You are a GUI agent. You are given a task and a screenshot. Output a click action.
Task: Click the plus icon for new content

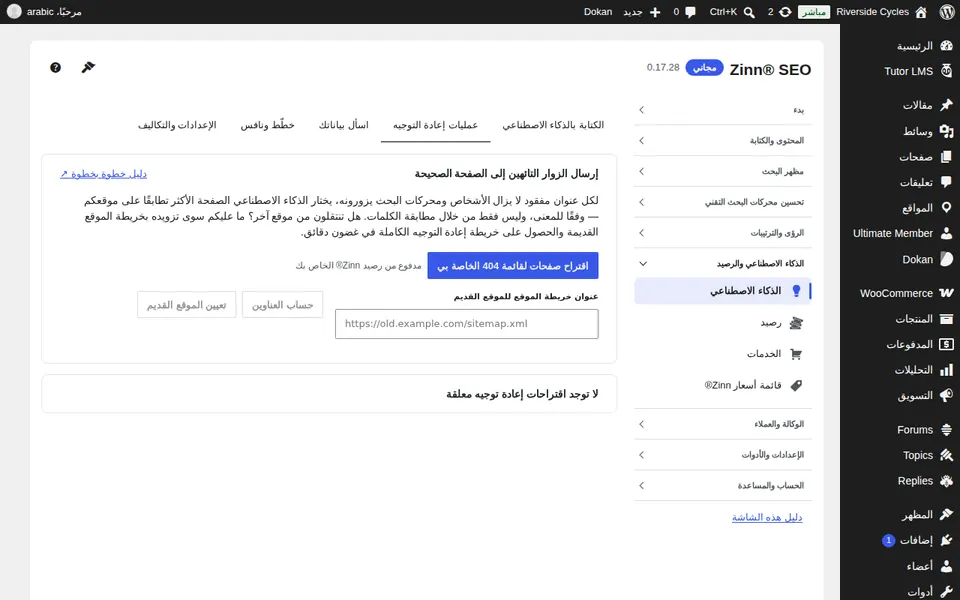(x=654, y=12)
